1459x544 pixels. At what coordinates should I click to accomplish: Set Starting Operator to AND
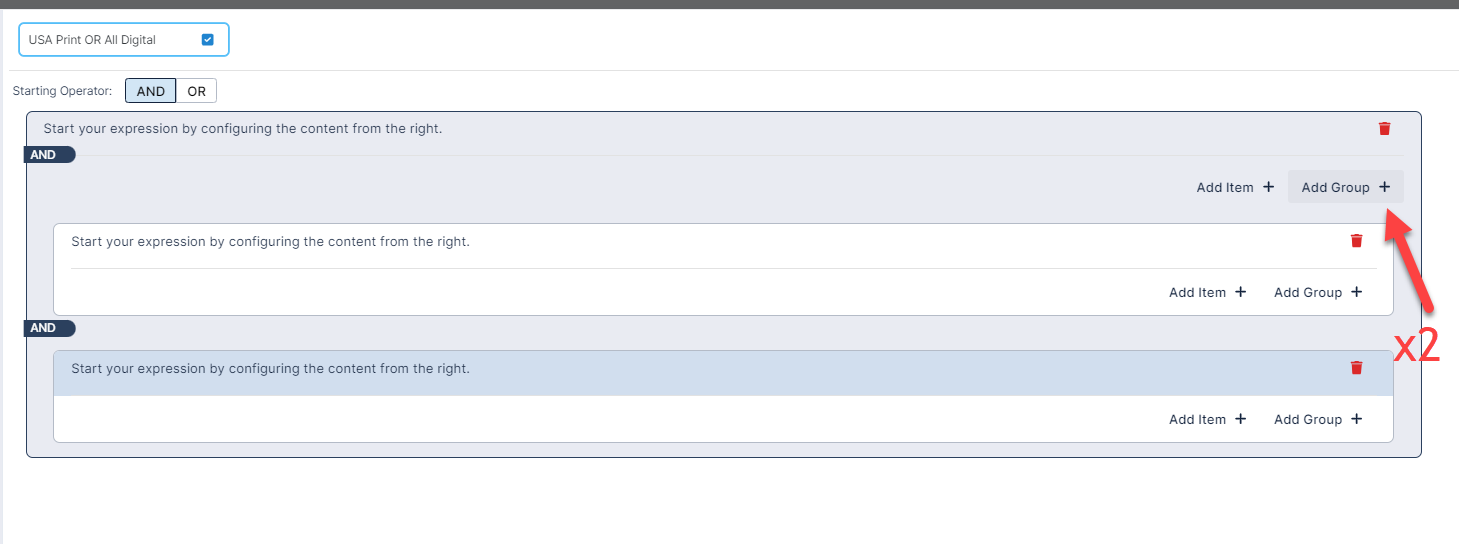click(x=150, y=91)
